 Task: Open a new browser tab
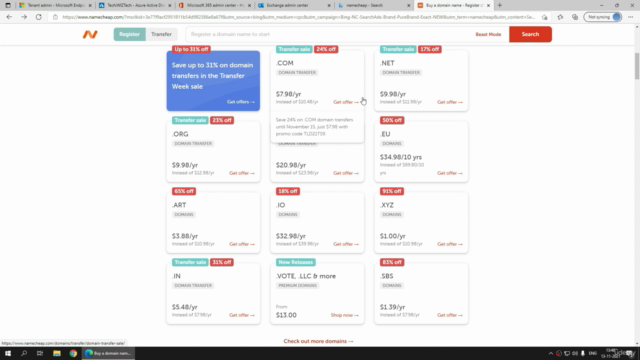tap(500, 5)
